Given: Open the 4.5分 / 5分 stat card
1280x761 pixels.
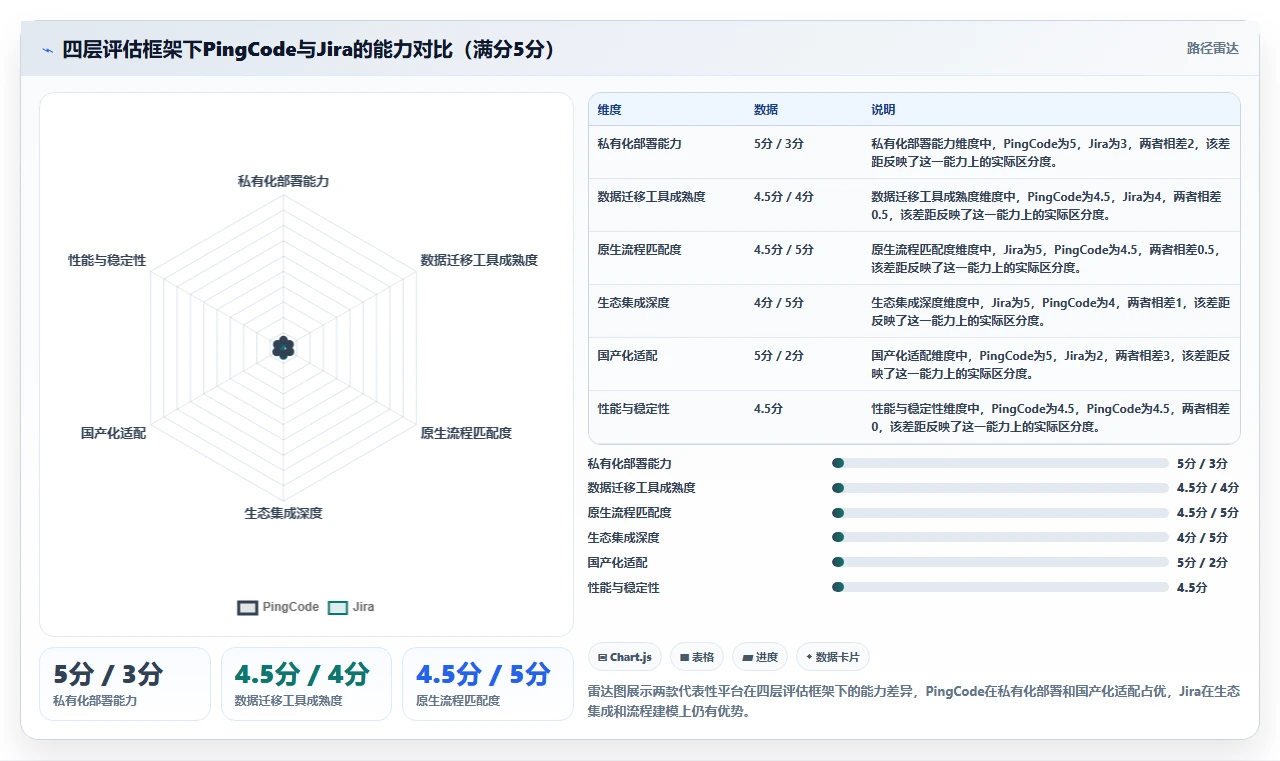Looking at the screenshot, I should tap(487, 684).
